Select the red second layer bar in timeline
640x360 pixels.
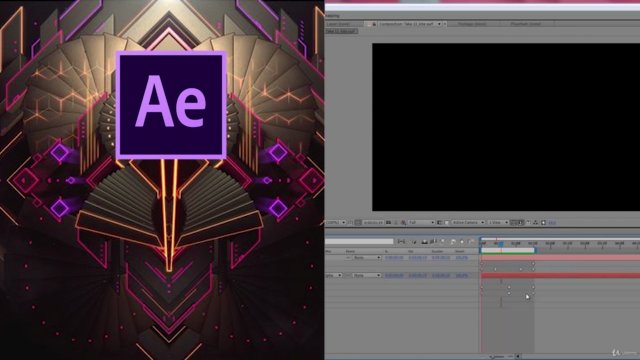[560, 276]
